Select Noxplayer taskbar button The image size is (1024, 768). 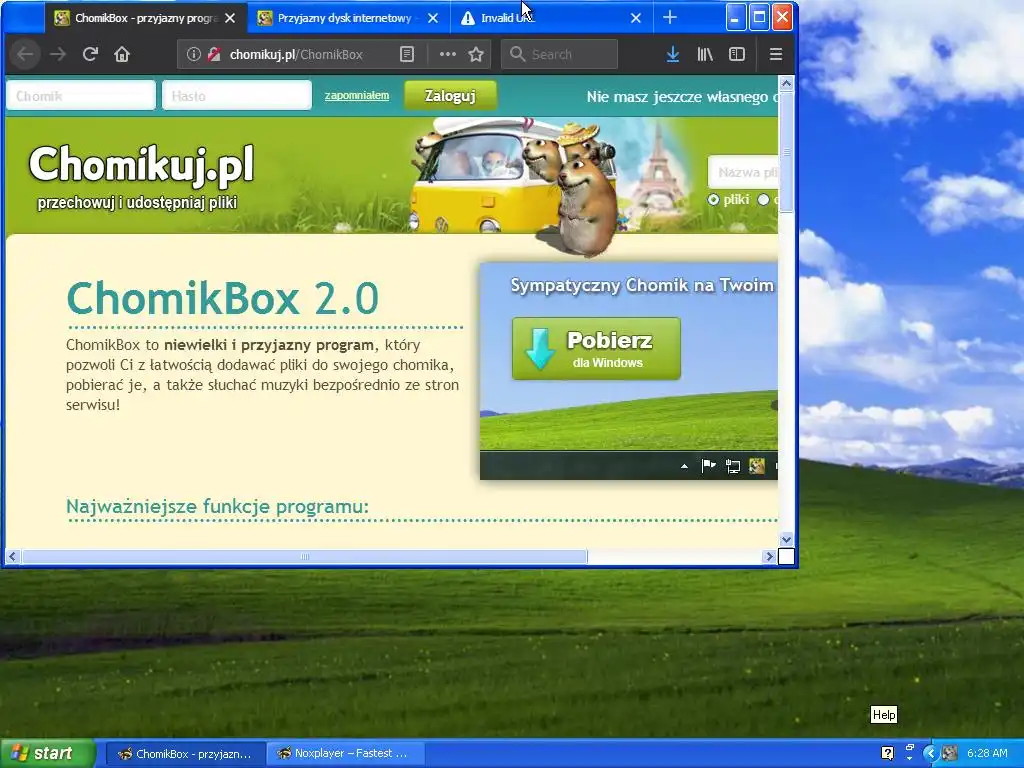(x=344, y=754)
